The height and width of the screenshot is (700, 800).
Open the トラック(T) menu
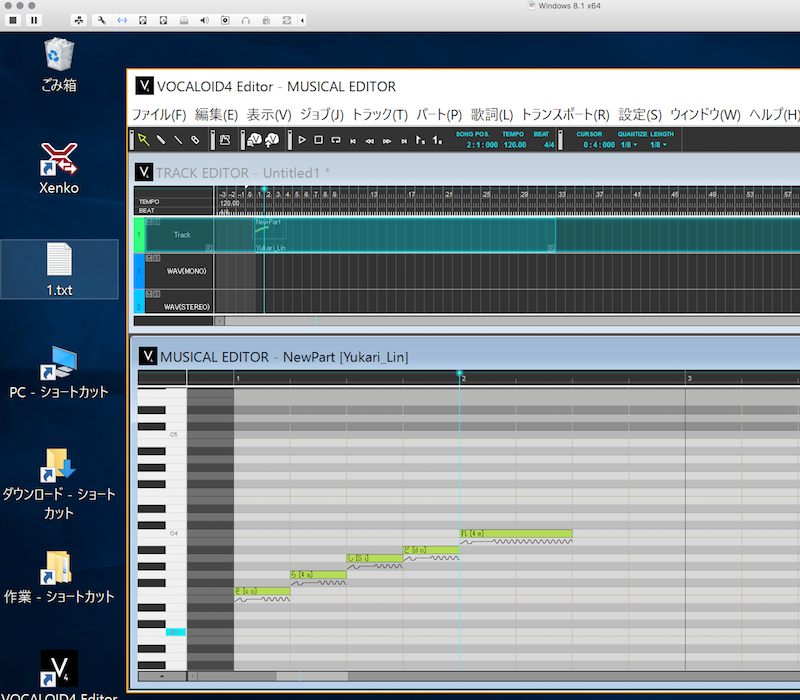(380, 114)
